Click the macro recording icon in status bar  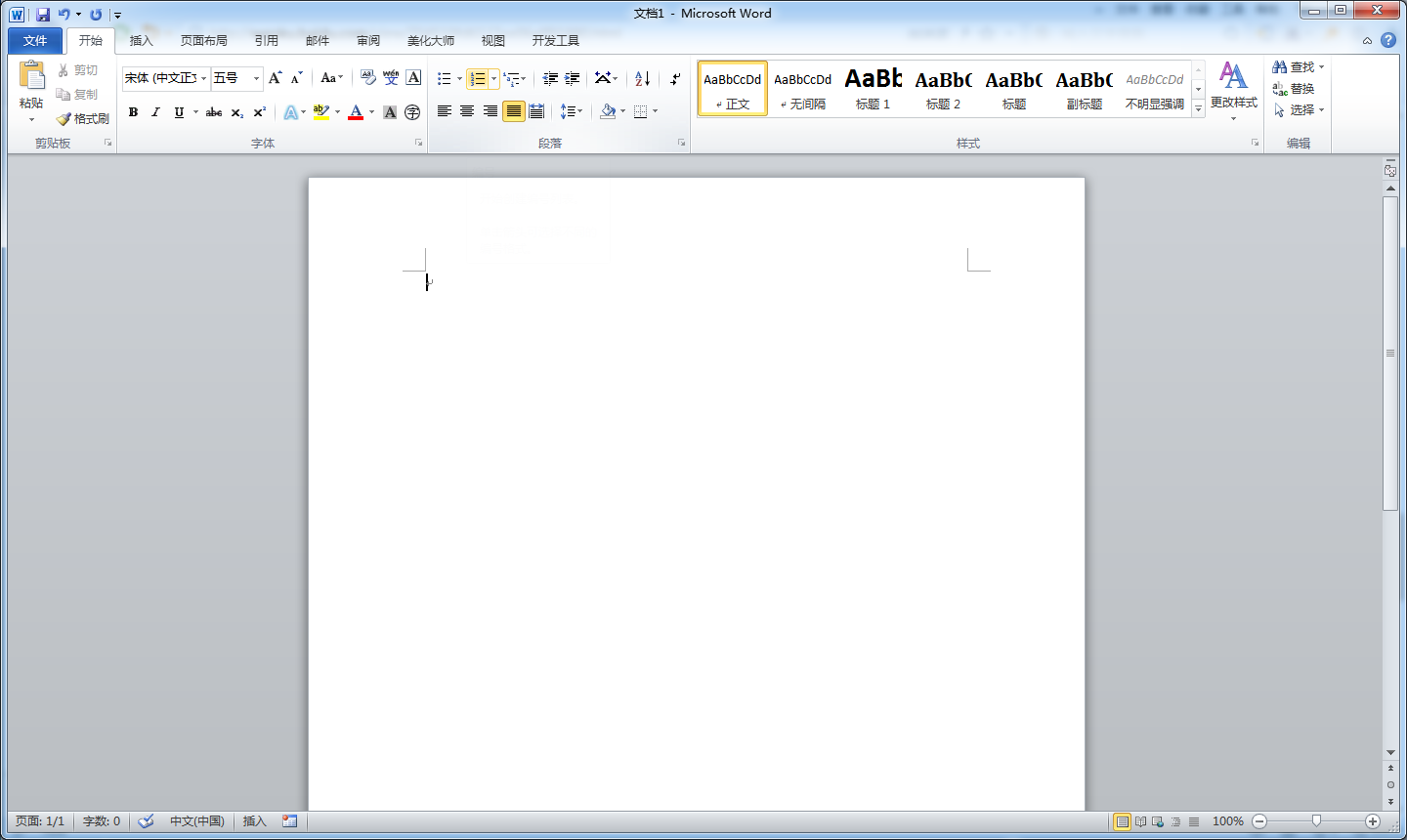289,821
